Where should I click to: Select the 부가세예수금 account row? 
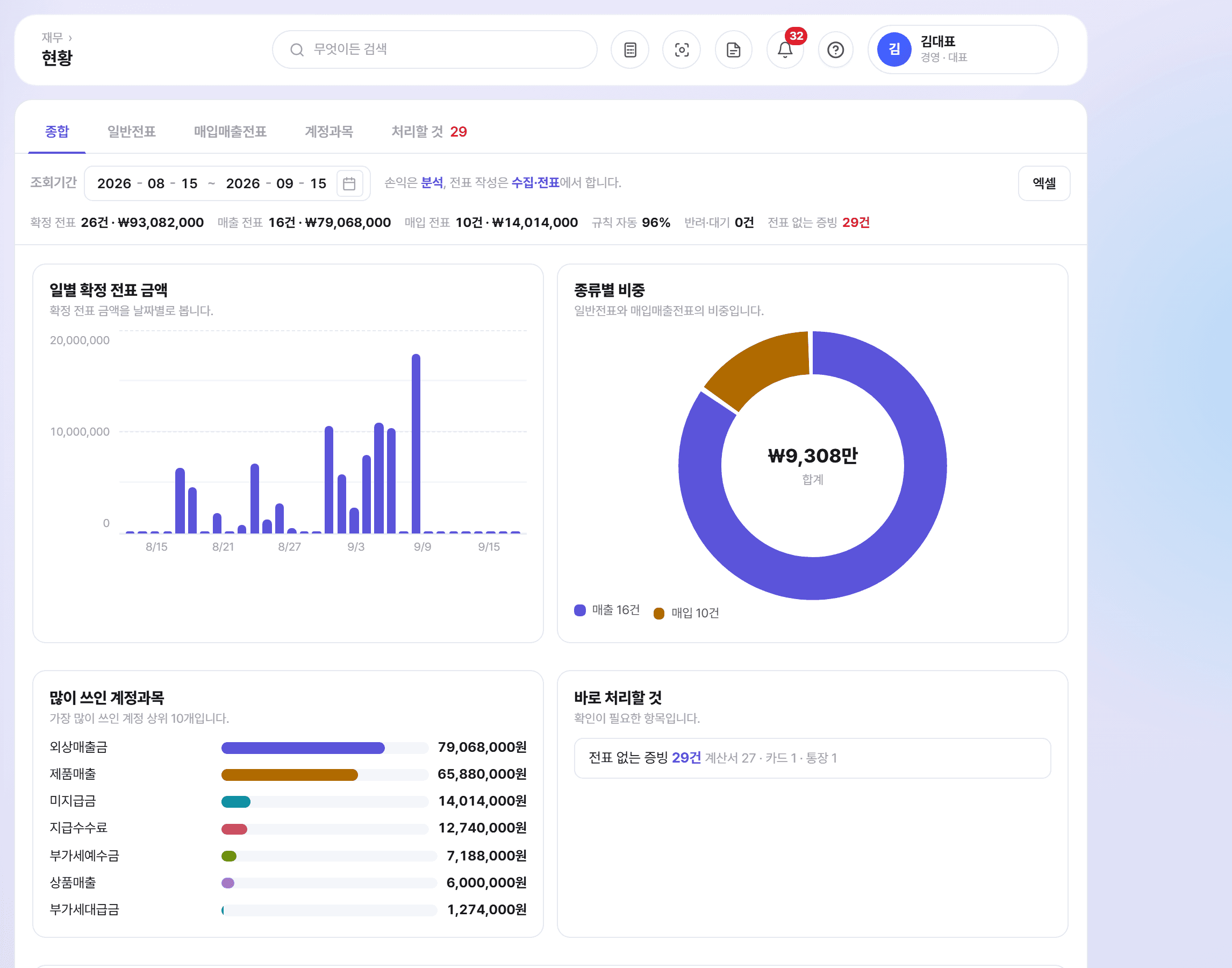coord(288,856)
